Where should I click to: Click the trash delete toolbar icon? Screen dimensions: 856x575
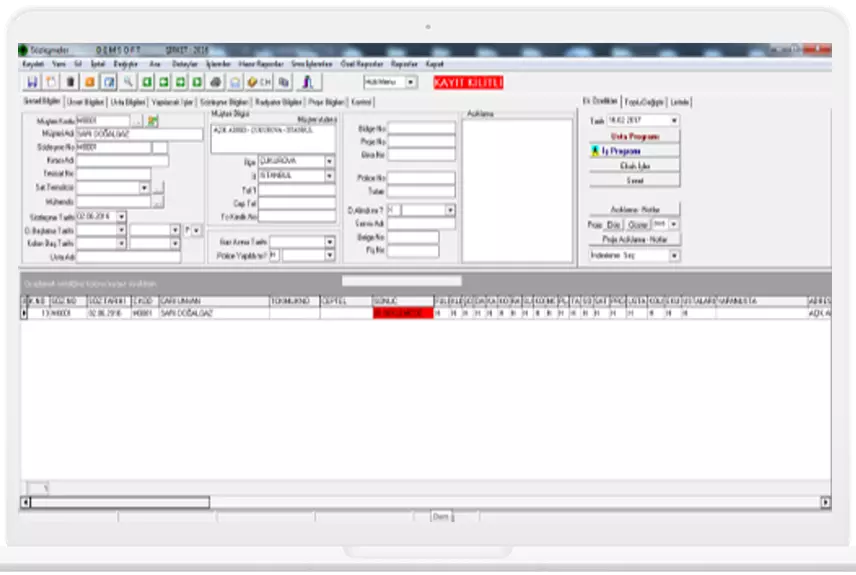click(x=70, y=82)
